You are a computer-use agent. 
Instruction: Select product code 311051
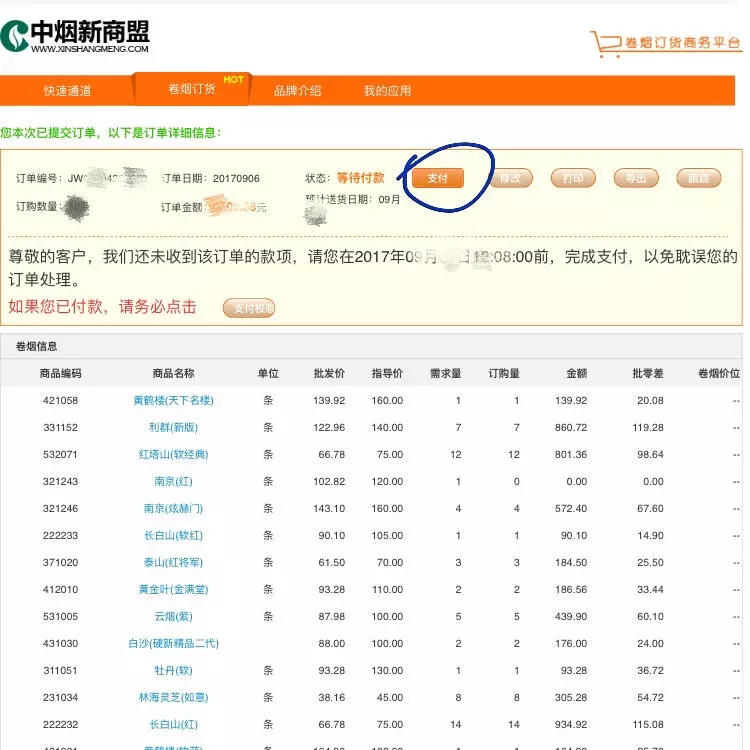coord(60,671)
